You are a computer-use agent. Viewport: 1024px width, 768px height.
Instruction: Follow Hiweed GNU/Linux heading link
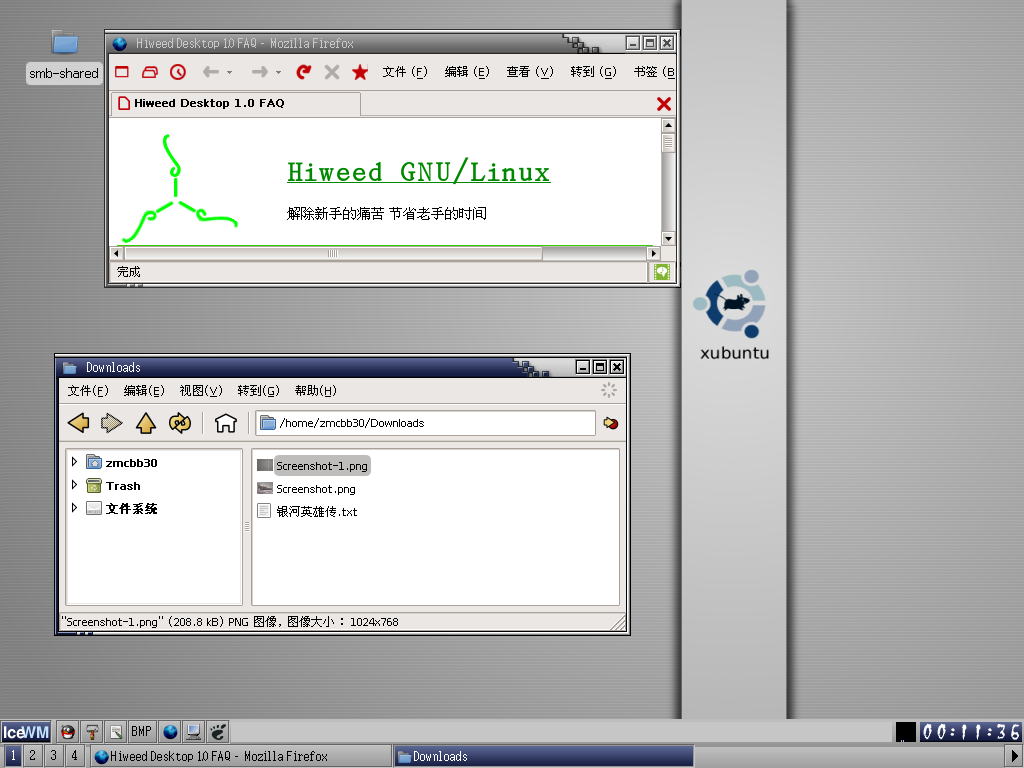pos(419,172)
